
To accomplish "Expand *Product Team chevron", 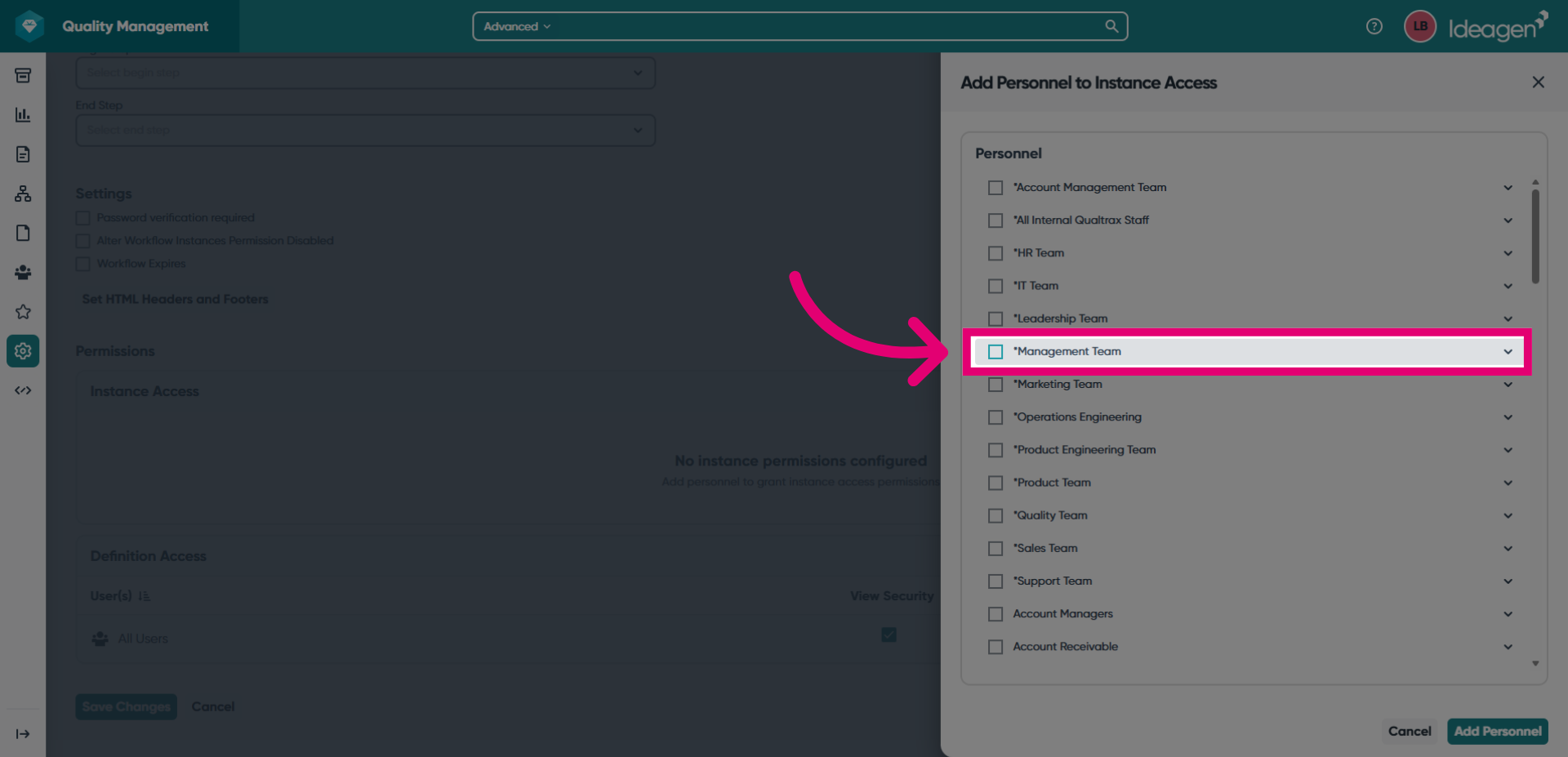I will pyautogui.click(x=1508, y=483).
